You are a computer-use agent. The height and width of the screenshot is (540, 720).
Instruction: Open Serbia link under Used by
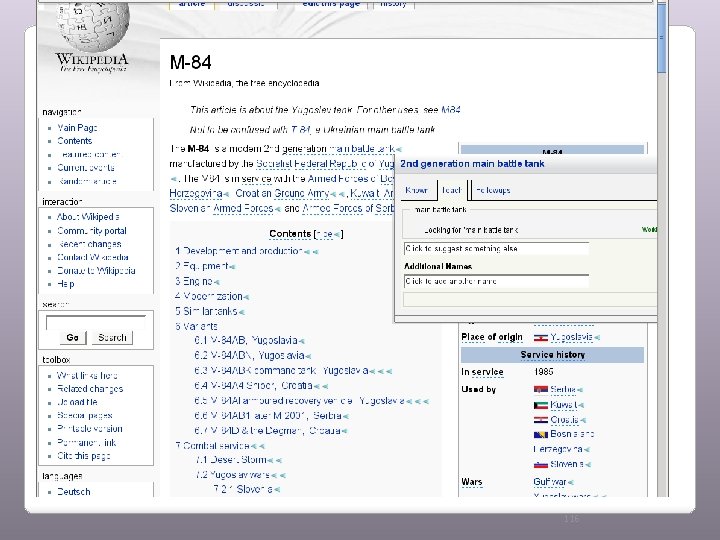(x=562, y=389)
